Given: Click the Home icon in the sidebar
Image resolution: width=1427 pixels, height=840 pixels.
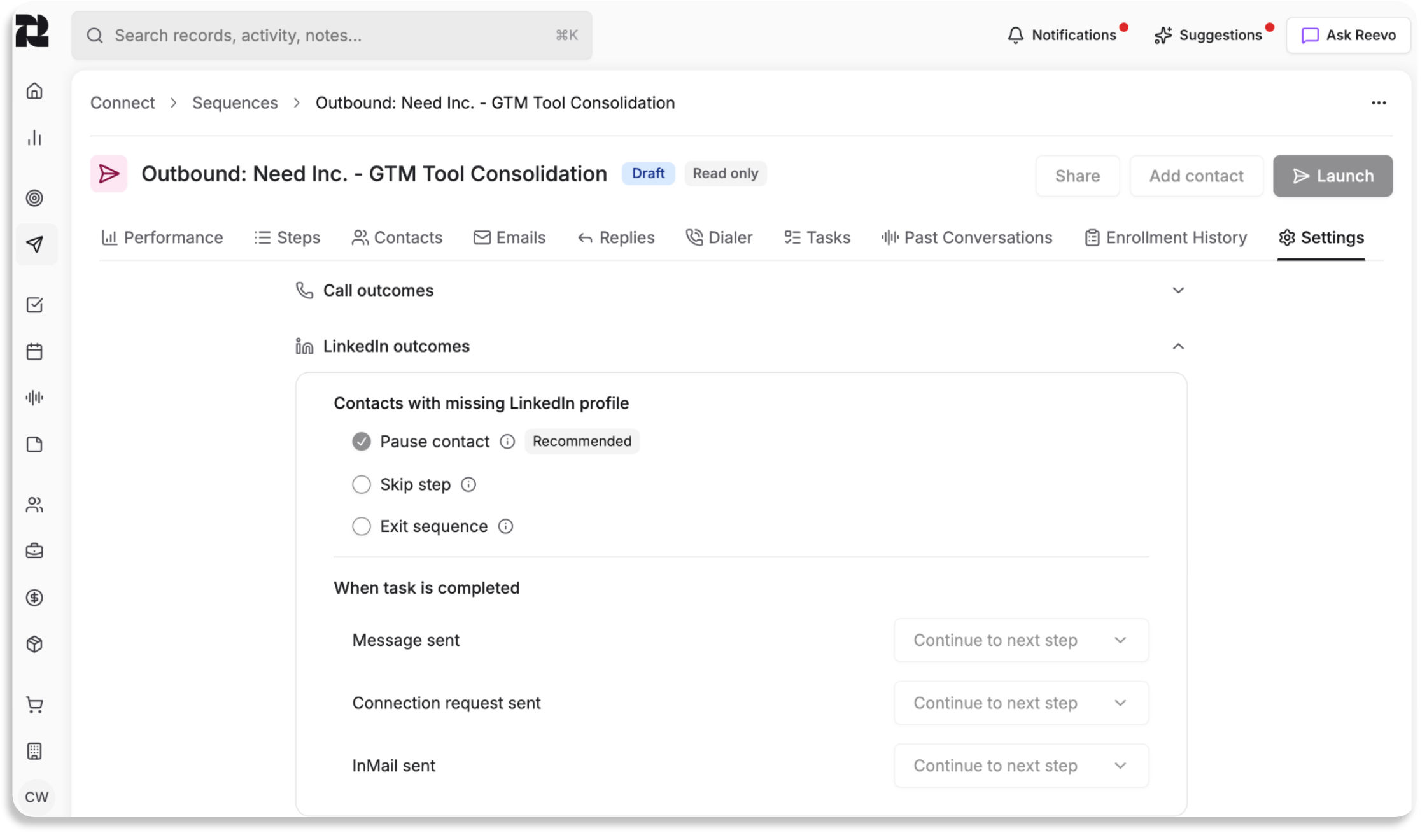Looking at the screenshot, I should pyautogui.click(x=34, y=91).
